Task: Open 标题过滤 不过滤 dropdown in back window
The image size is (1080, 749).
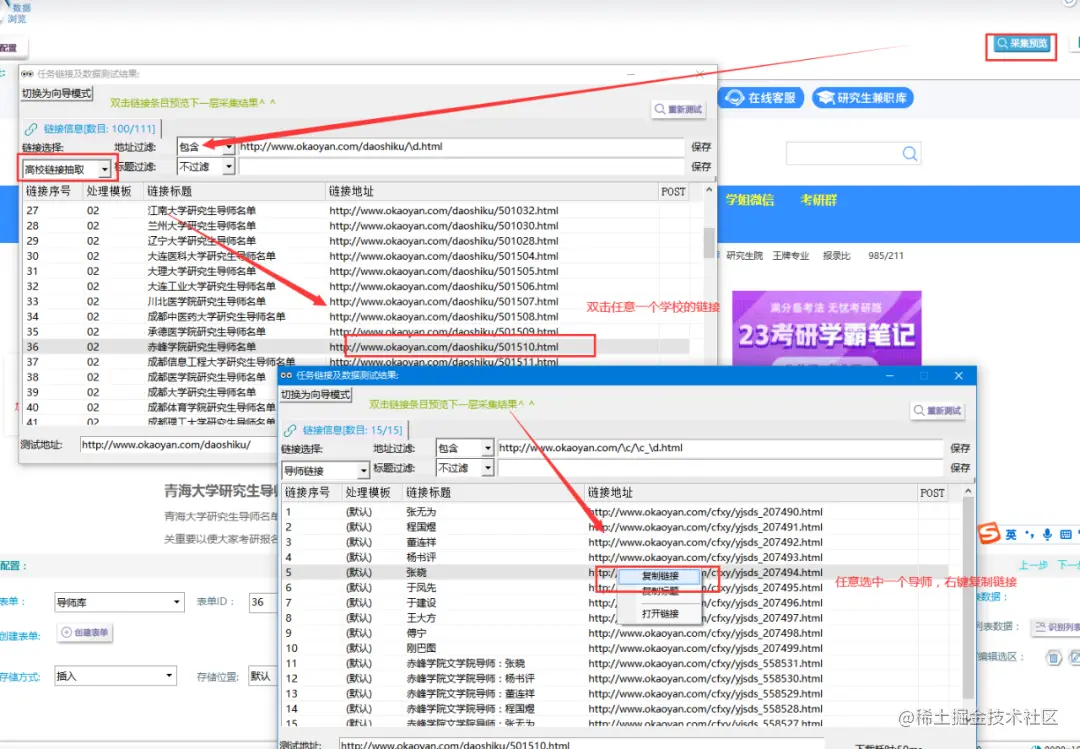Action: pyautogui.click(x=205, y=166)
